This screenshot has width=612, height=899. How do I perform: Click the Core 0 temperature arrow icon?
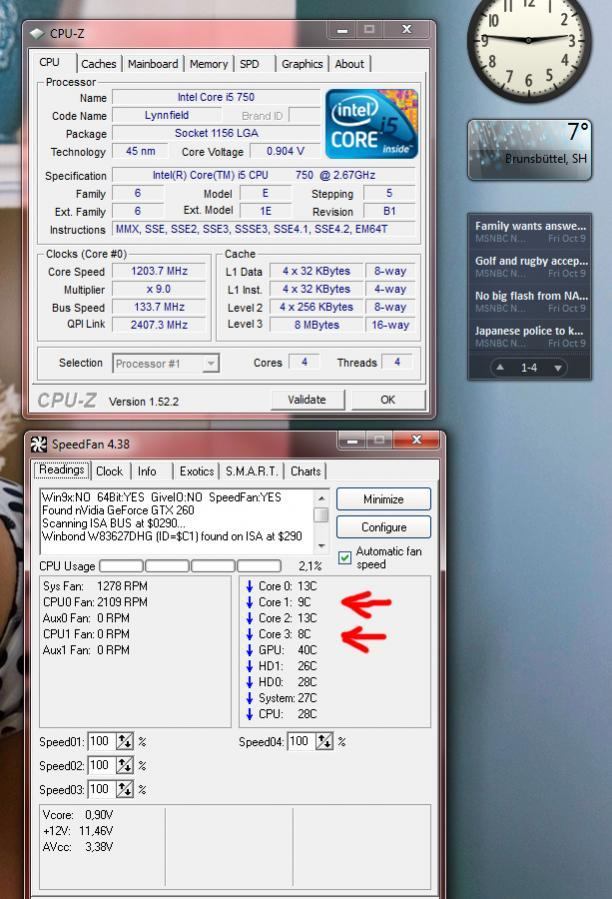[250, 586]
